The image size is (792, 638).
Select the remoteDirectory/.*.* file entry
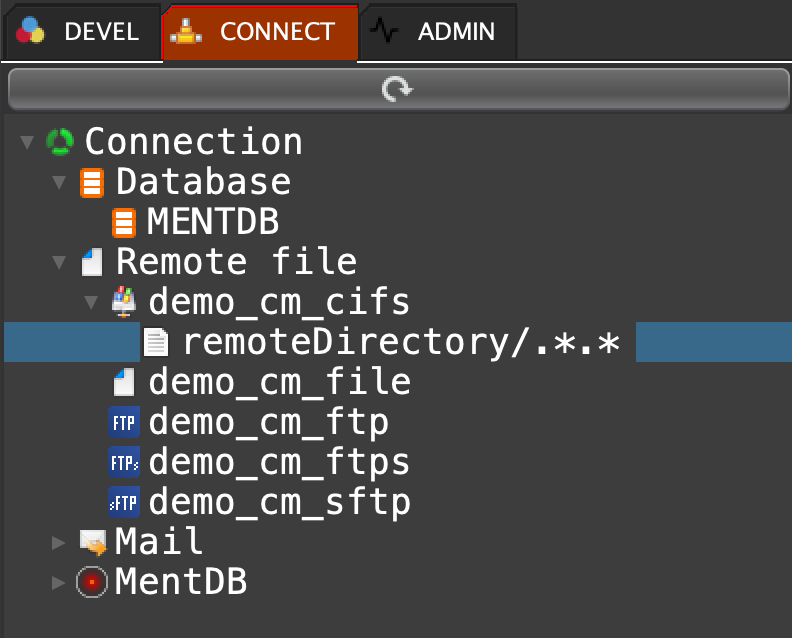[400, 342]
